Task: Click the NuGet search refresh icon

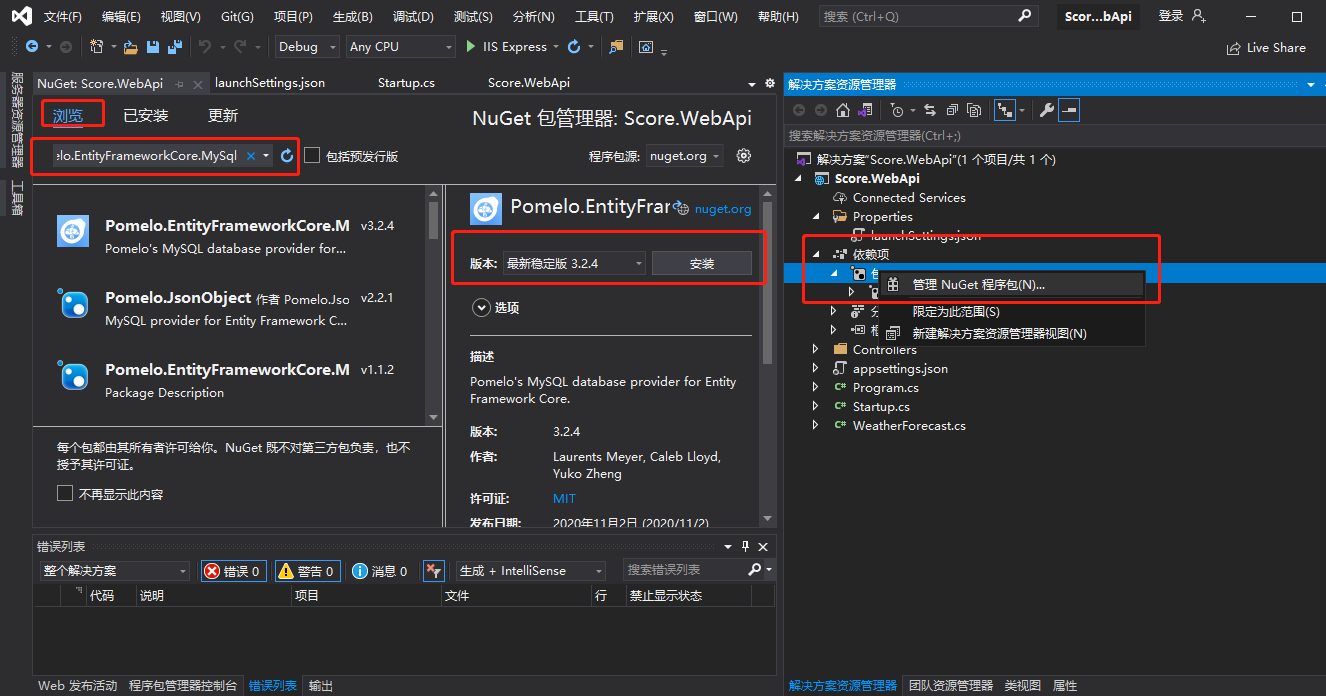Action: 287,156
